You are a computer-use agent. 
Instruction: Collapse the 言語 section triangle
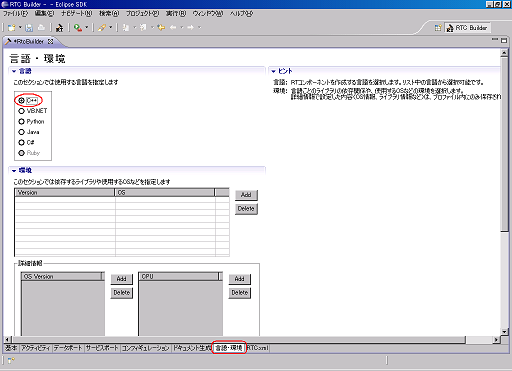[14, 71]
